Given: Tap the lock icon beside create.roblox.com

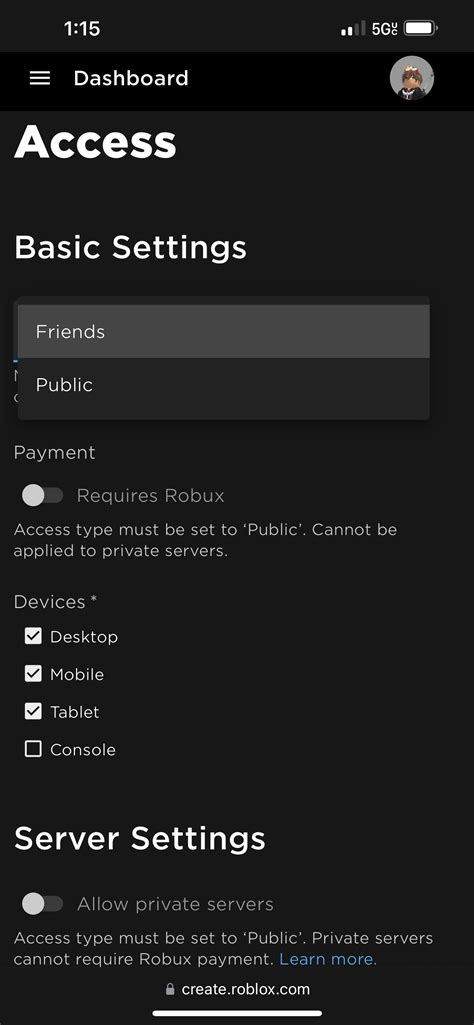Looking at the screenshot, I should 170,989.
